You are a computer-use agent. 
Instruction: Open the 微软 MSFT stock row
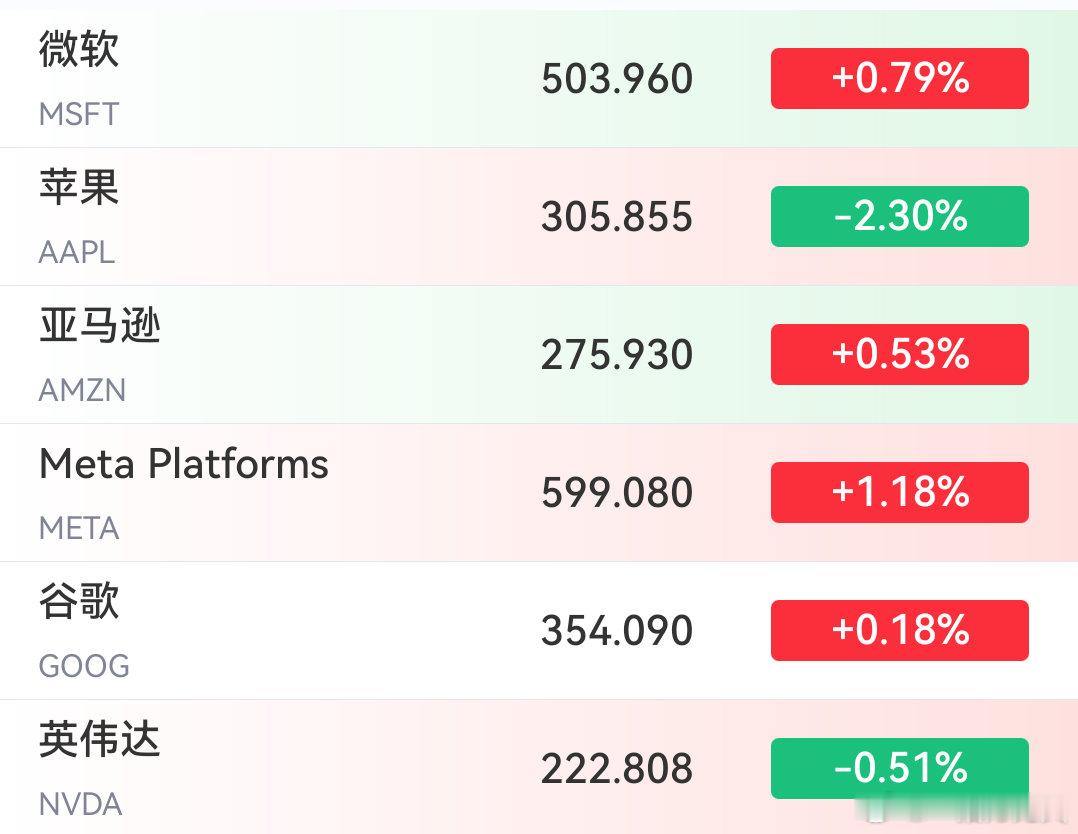click(539, 78)
